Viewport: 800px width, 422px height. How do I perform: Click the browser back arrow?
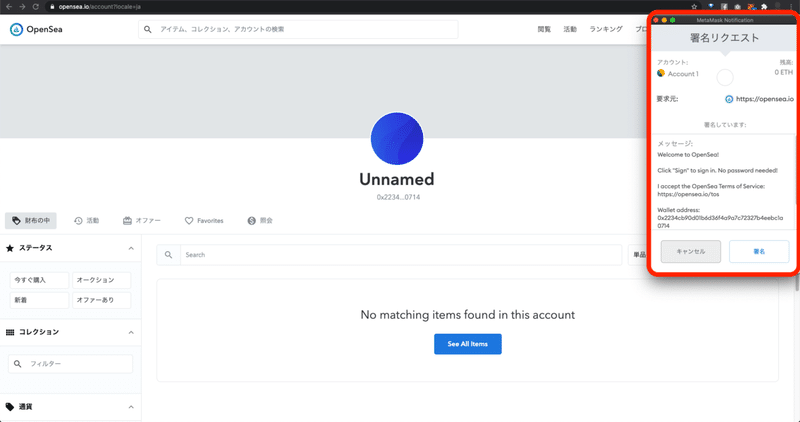click(9, 7)
